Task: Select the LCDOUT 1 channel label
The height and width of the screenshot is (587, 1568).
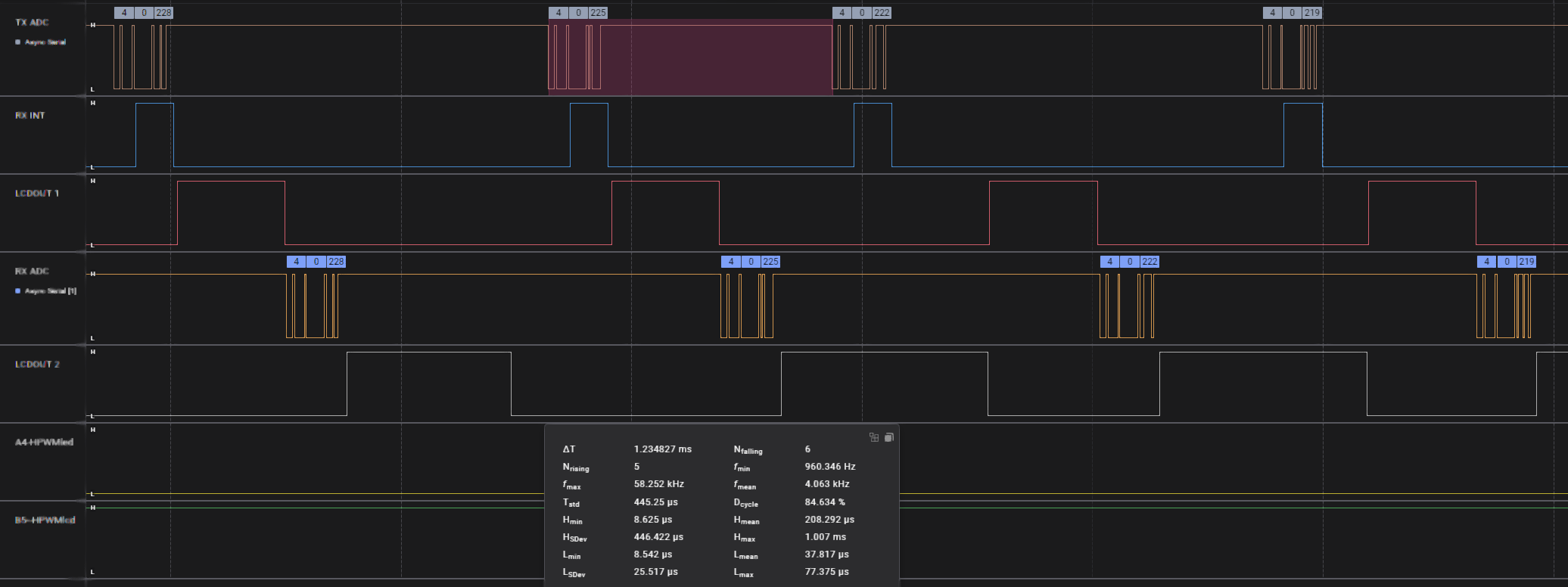Action: click(x=37, y=194)
